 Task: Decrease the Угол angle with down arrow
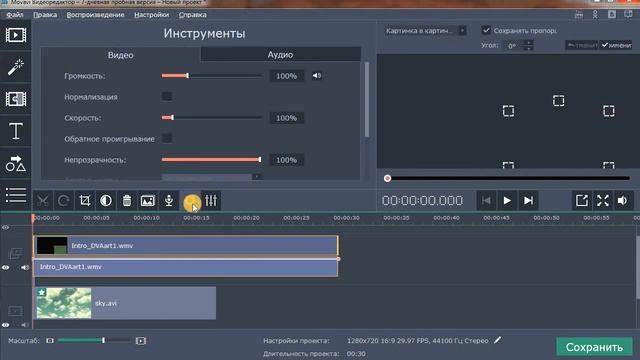(528, 48)
